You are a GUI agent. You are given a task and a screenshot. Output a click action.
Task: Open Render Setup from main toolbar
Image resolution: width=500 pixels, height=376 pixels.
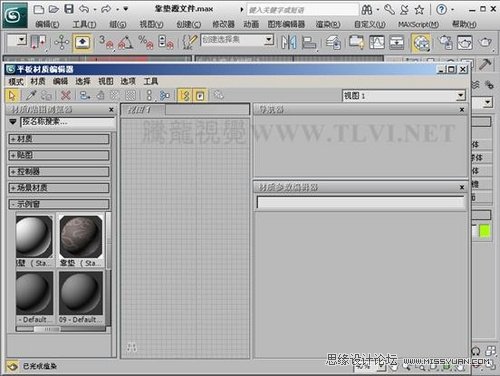pos(445,42)
